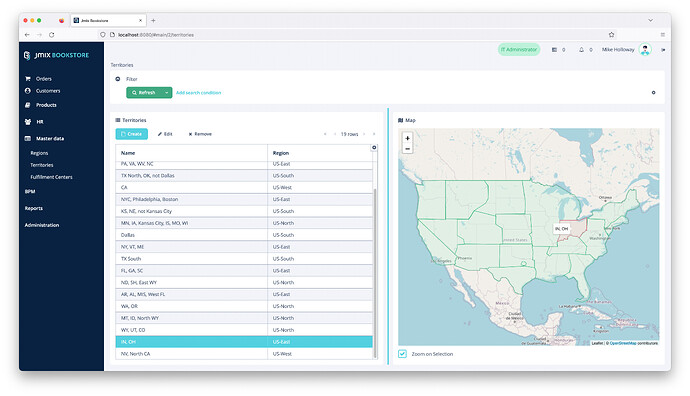Select the MT, ID, North WY row
The width and height of the screenshot is (690, 396).
point(244,318)
